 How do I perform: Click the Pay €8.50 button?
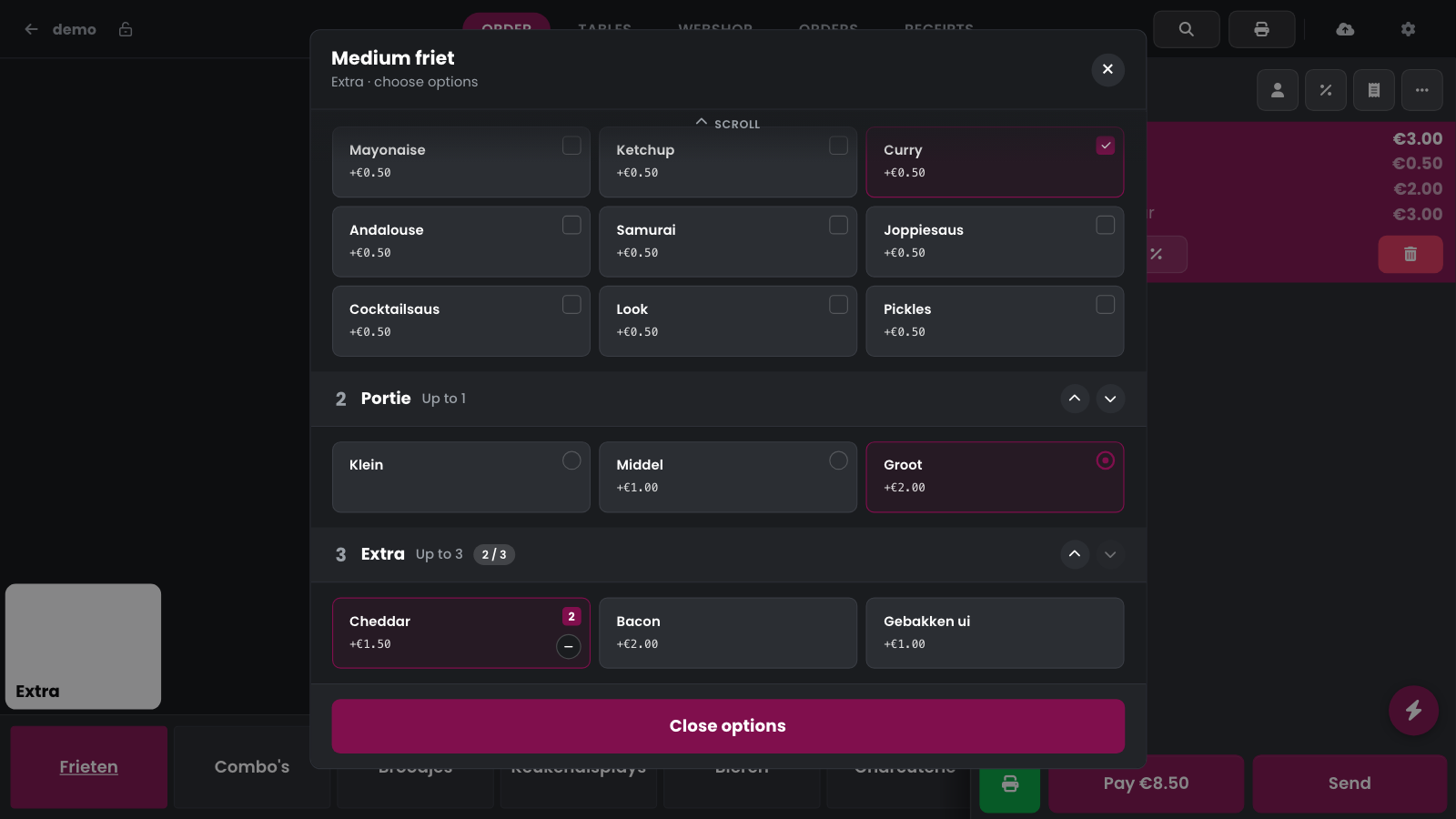1147,784
